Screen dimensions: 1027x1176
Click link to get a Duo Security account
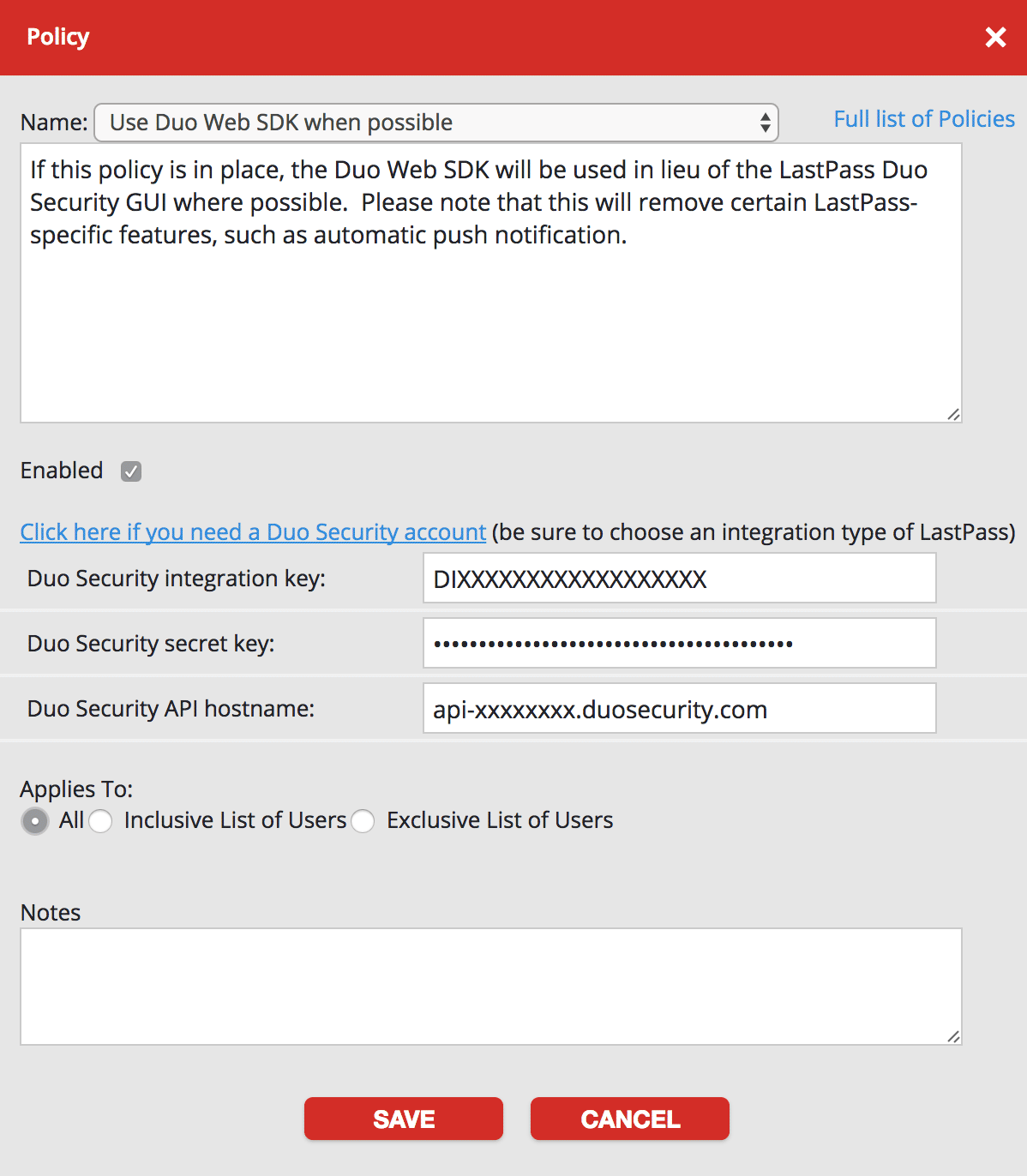tap(253, 532)
